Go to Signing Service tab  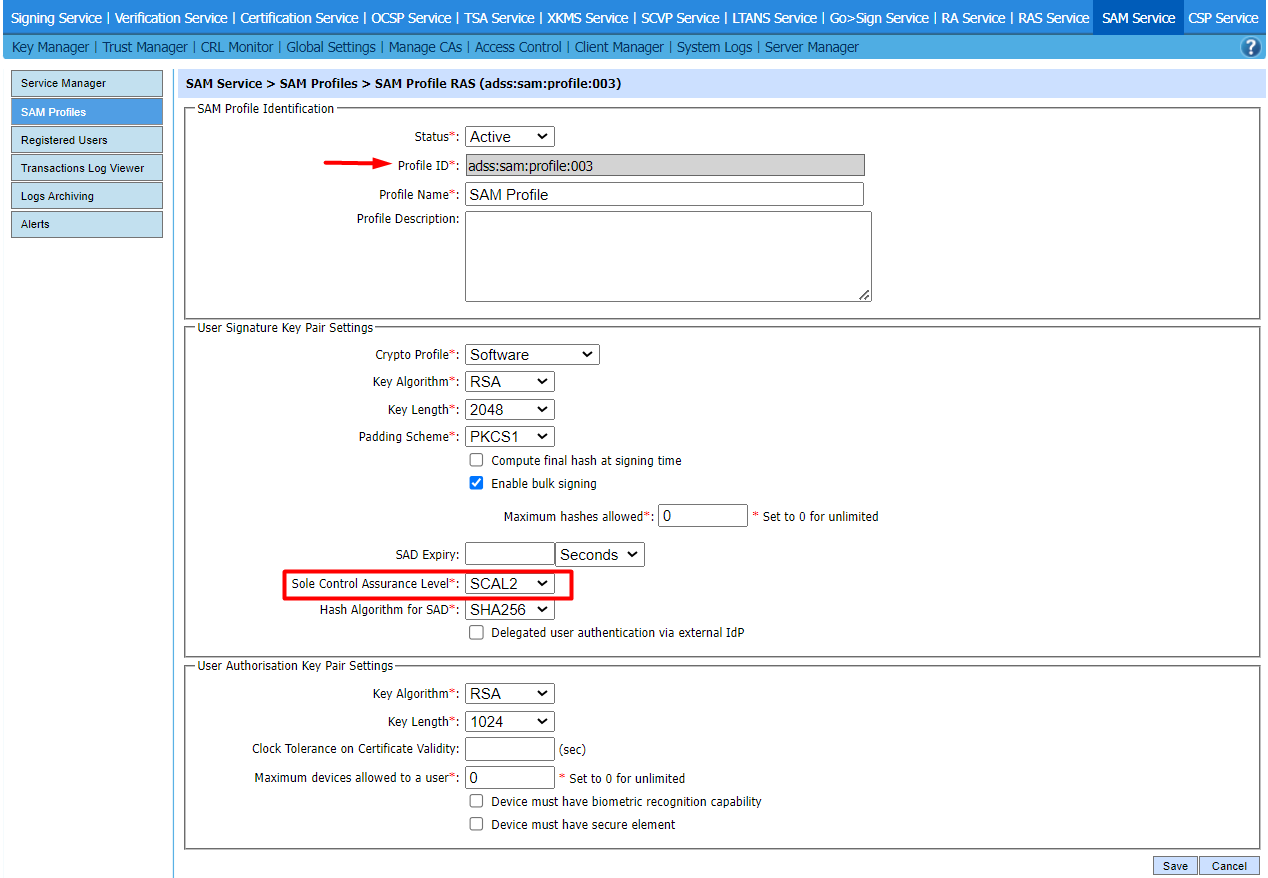point(56,18)
